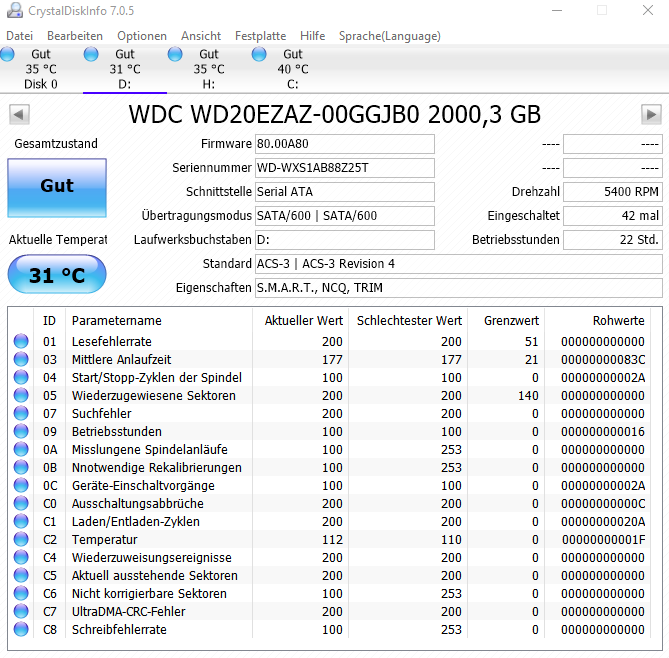Click status orb for Wiederzugewiesene Sektoren row
This screenshot has width=669, height=658.
(21, 396)
